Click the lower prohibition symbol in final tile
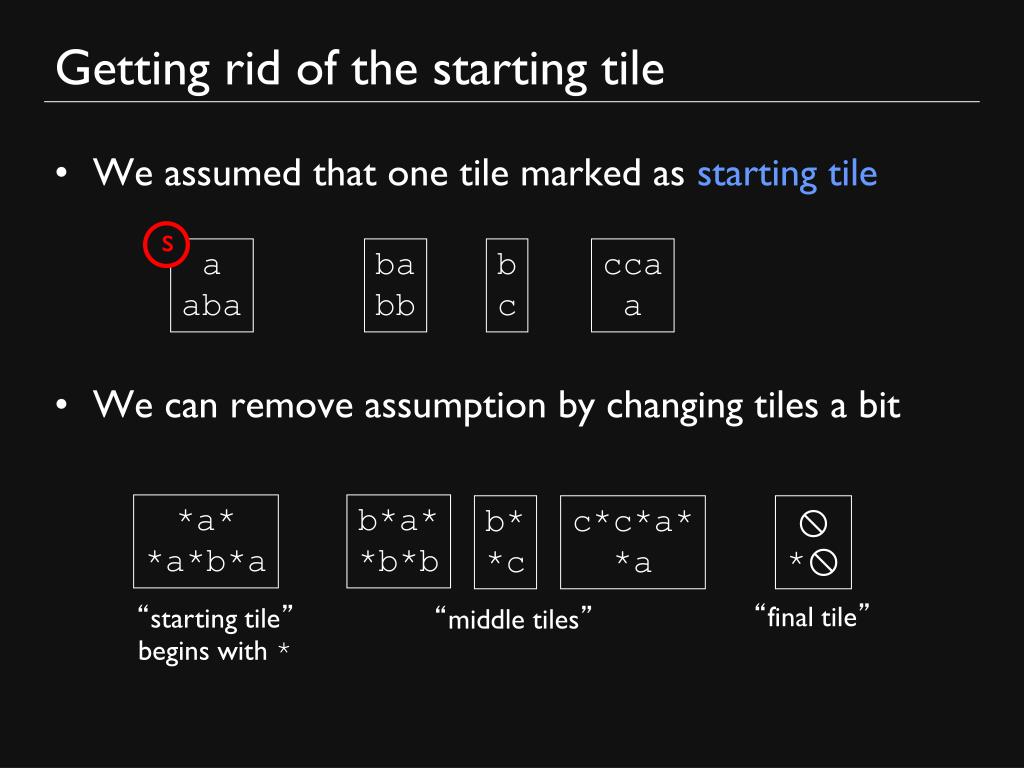The height and width of the screenshot is (768, 1024). [x=823, y=562]
